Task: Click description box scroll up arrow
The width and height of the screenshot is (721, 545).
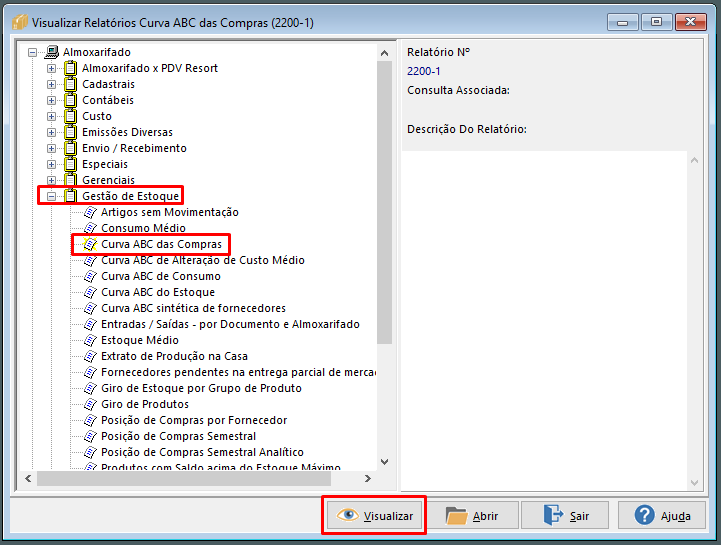Action: pos(694,161)
